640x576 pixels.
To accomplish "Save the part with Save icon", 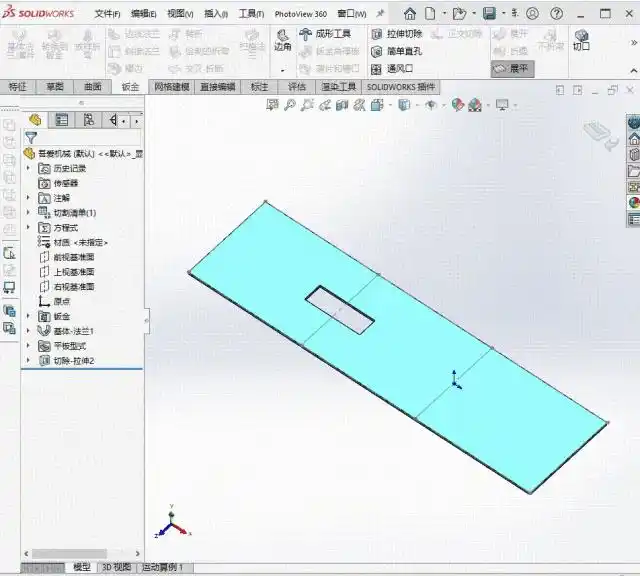I will pos(489,14).
